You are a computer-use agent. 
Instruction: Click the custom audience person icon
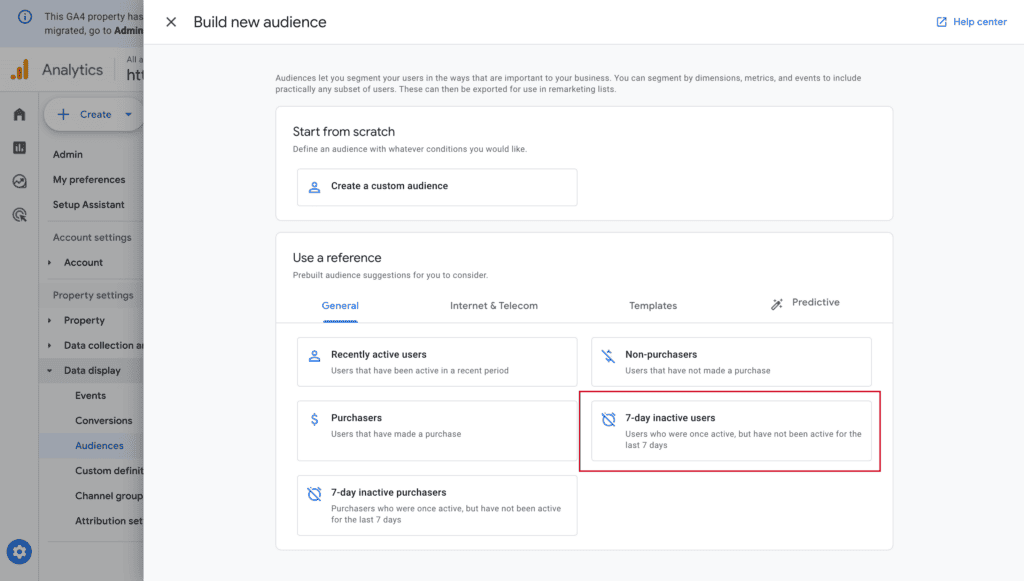[x=314, y=187]
